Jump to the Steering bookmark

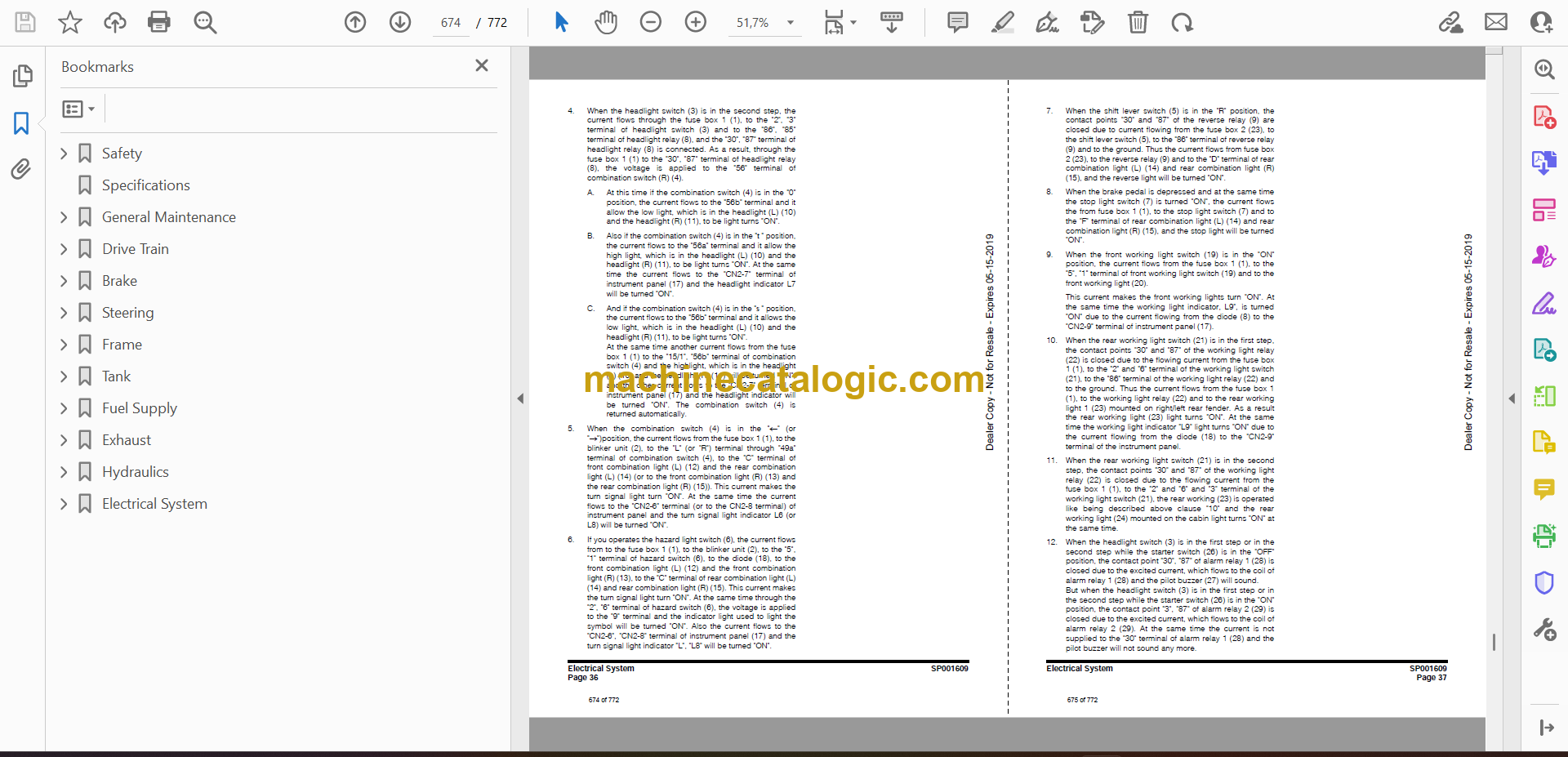coord(127,313)
